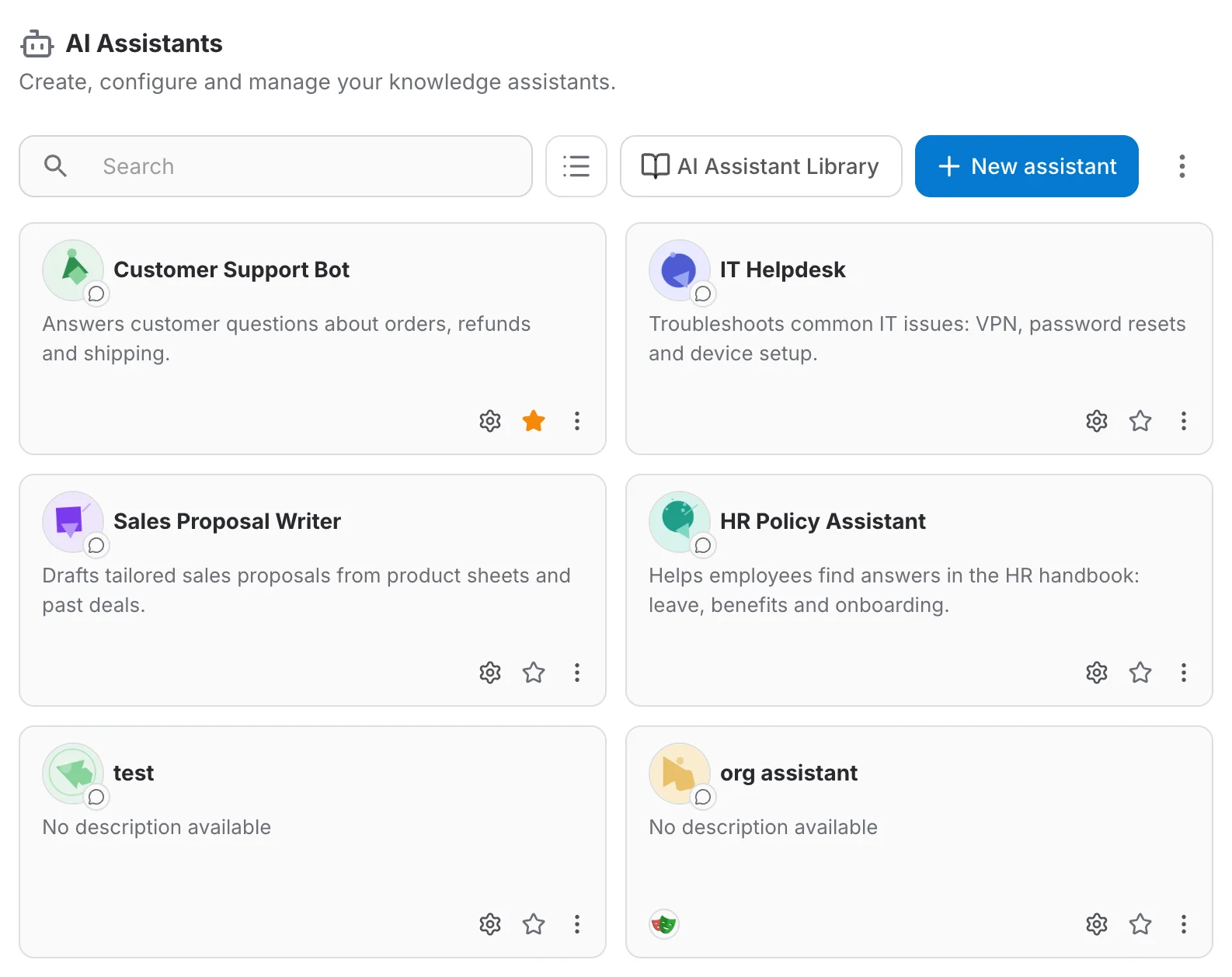Star the IT Helpdesk assistant
Image resolution: width=1232 pixels, height=977 pixels.
(x=1140, y=421)
